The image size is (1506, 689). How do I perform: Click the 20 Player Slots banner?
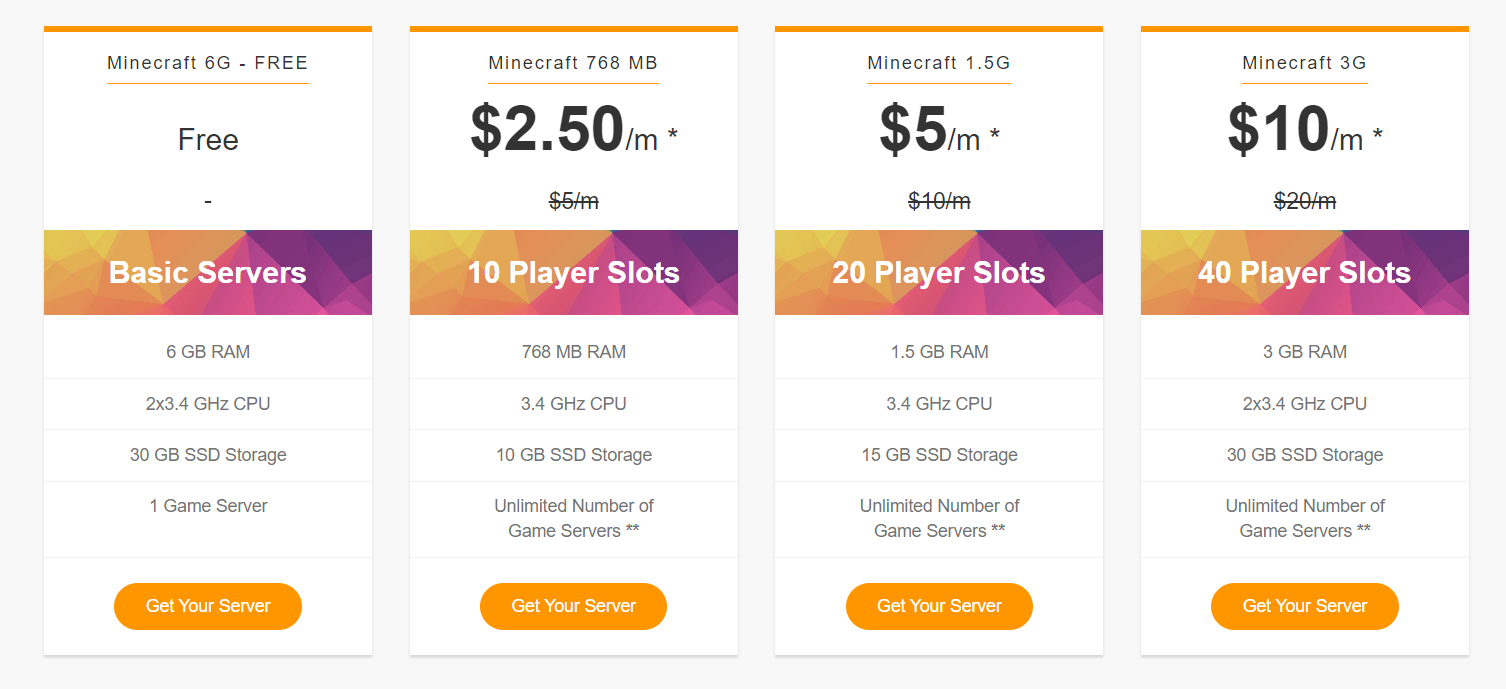939,273
